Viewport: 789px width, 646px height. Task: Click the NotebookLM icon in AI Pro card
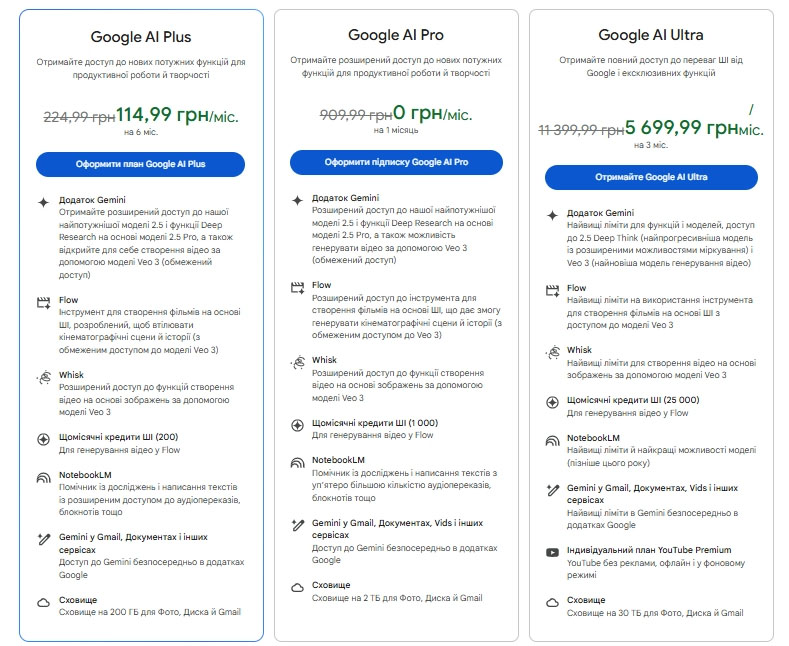(x=297, y=463)
